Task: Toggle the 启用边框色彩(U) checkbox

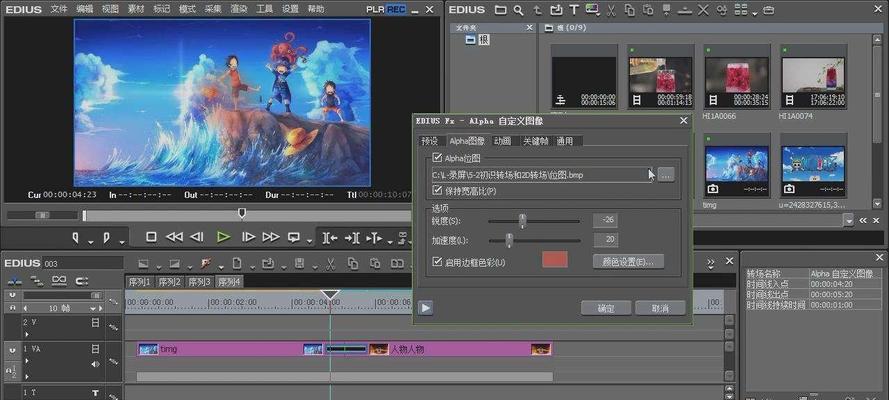Action: [437, 262]
